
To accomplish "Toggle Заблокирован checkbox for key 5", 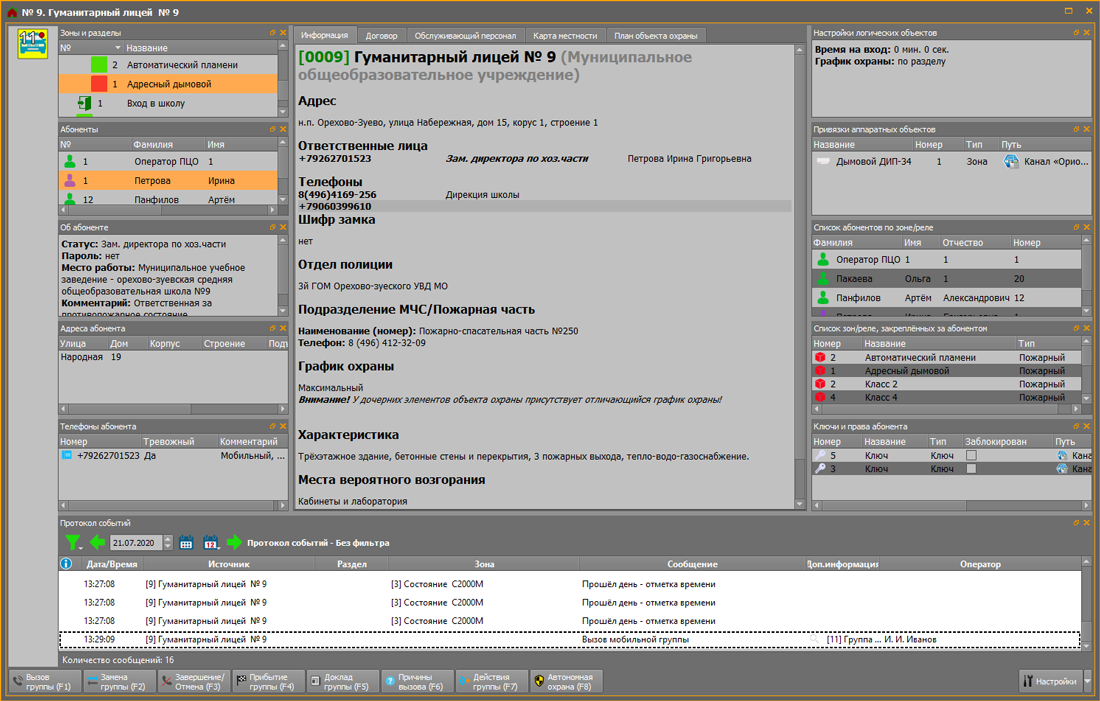I will [972, 455].
